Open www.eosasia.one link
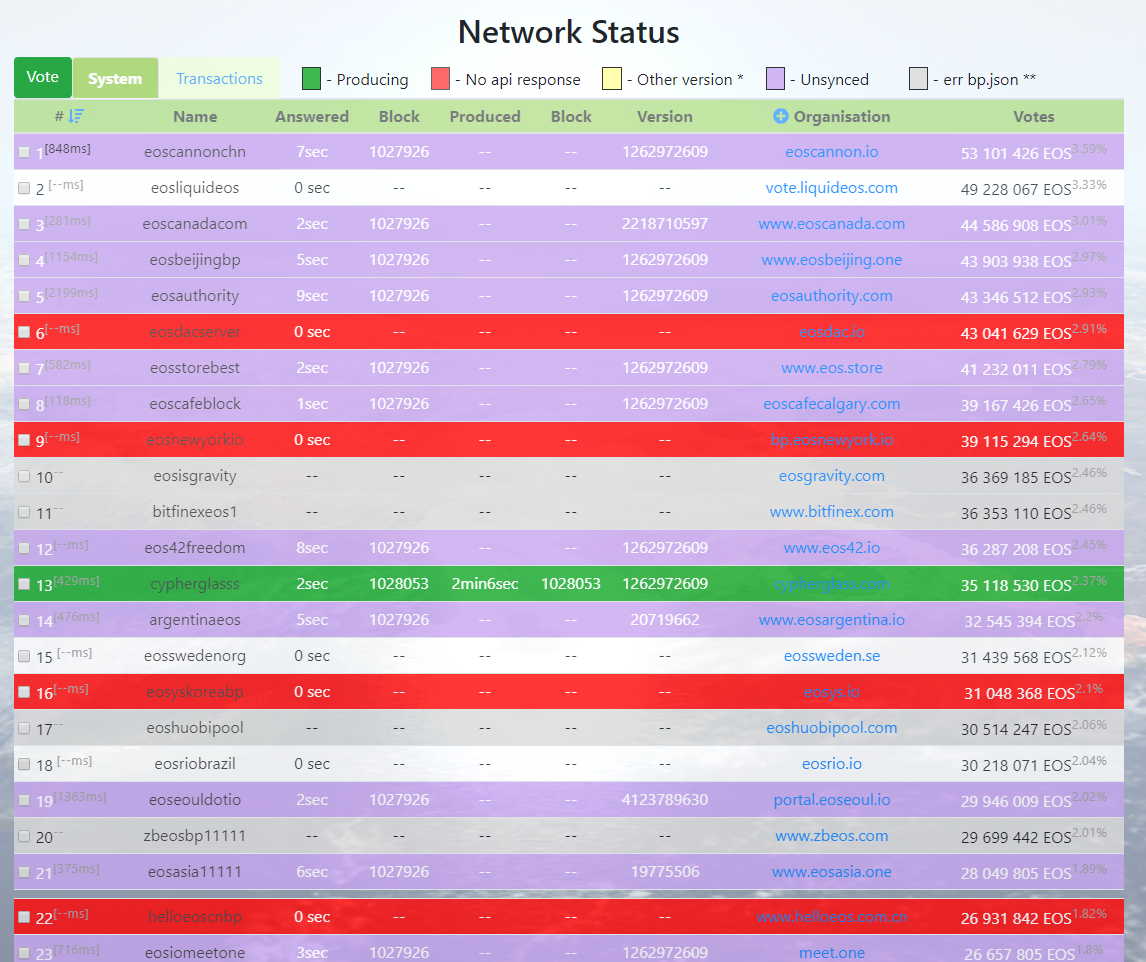Viewport: 1146px width, 962px height. [832, 871]
